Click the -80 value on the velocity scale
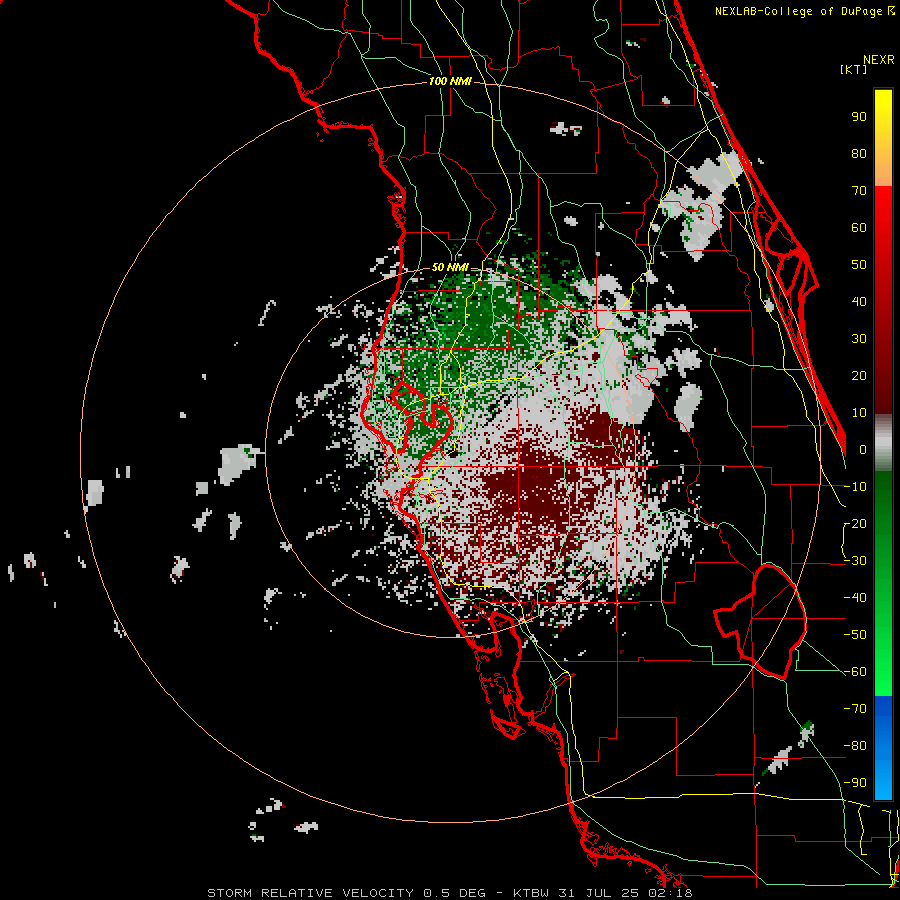The height and width of the screenshot is (900, 900). tap(855, 746)
